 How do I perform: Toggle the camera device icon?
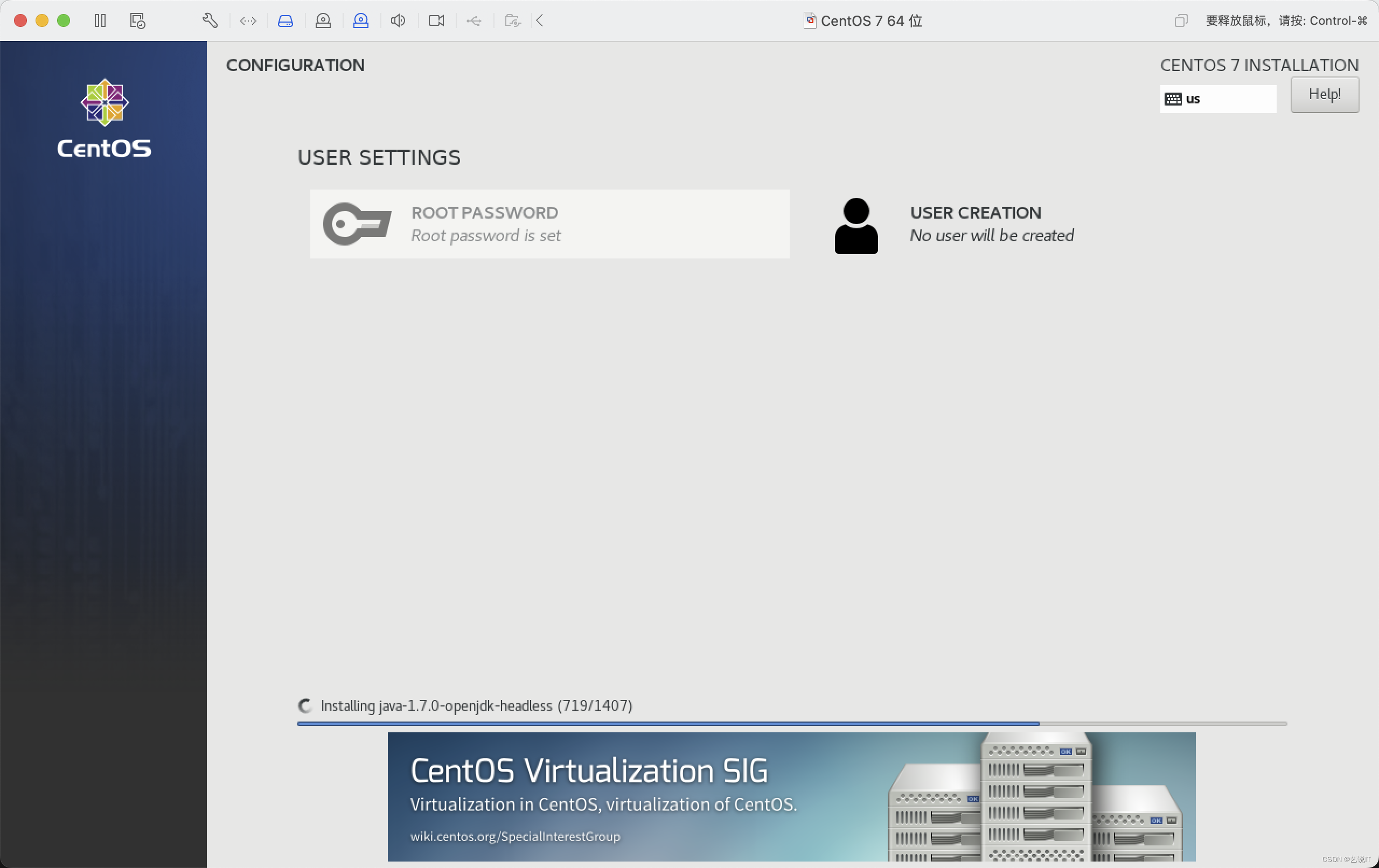tap(436, 20)
